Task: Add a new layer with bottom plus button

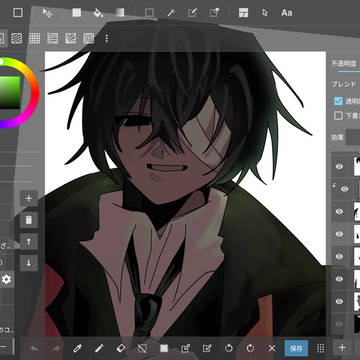Action: (x=342, y=348)
